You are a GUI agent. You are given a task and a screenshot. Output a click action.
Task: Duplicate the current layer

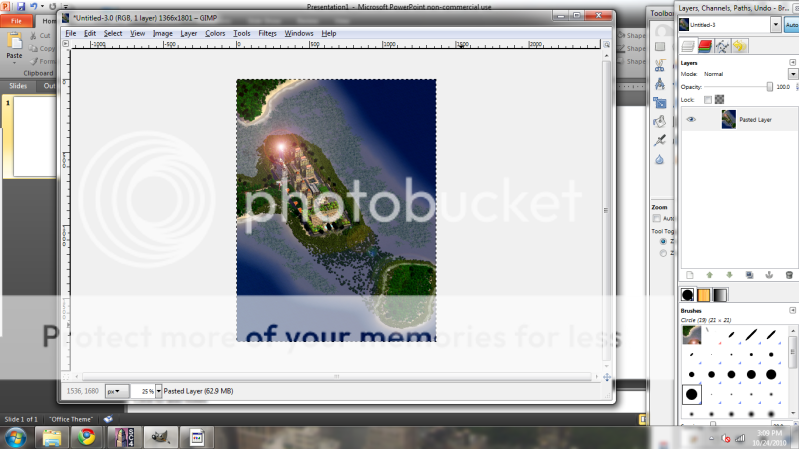[749, 275]
